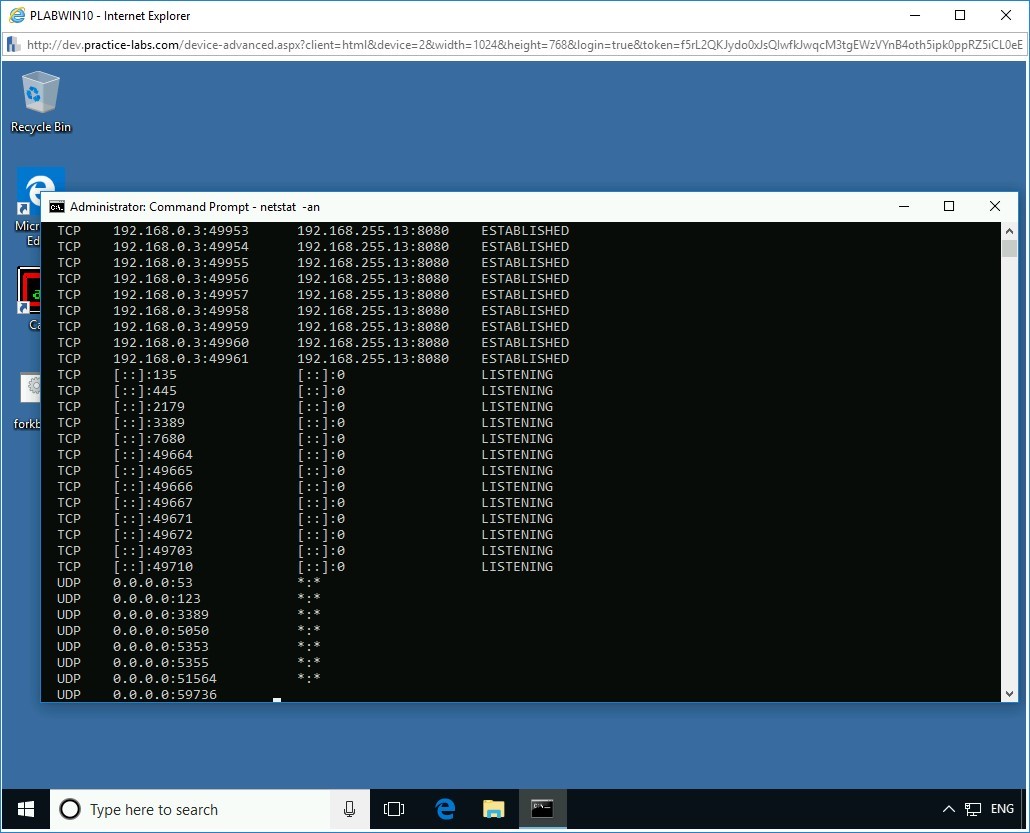Image resolution: width=1030 pixels, height=833 pixels.
Task: Click the network status icon in the tray
Action: [971, 808]
